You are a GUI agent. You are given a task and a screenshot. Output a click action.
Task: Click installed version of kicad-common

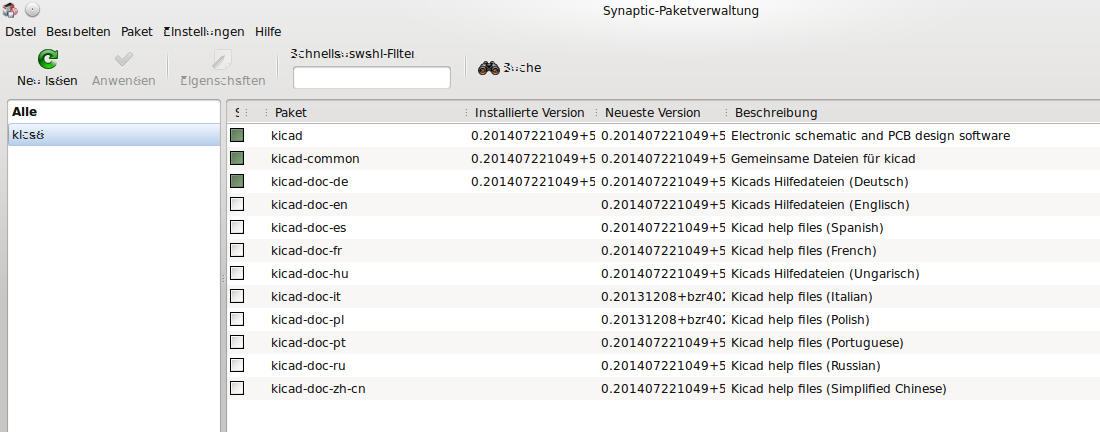point(533,158)
